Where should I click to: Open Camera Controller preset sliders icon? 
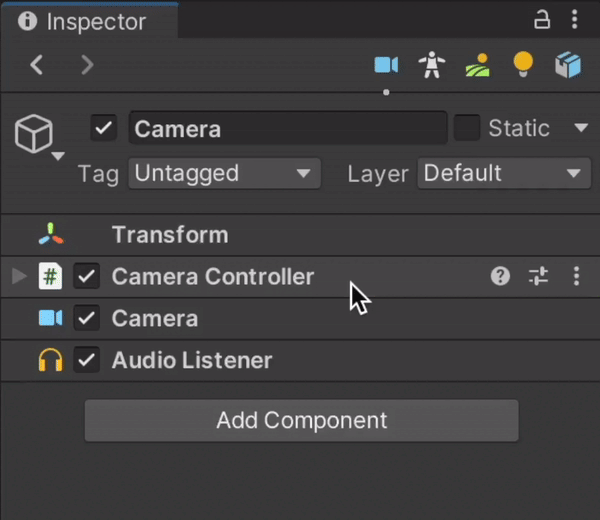tap(538, 277)
